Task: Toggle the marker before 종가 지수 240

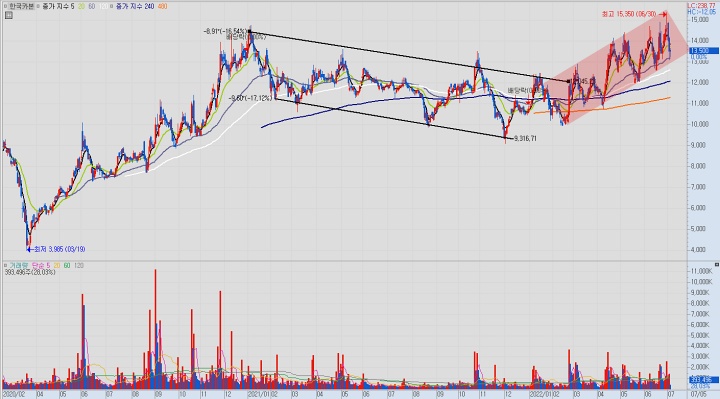Action: point(111,6)
